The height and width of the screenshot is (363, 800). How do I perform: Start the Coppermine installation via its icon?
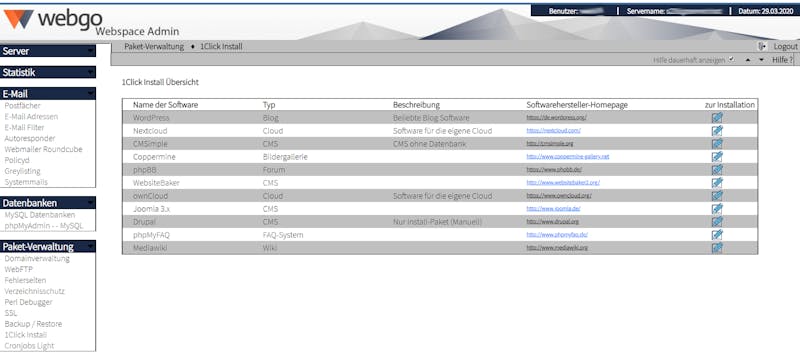click(717, 157)
